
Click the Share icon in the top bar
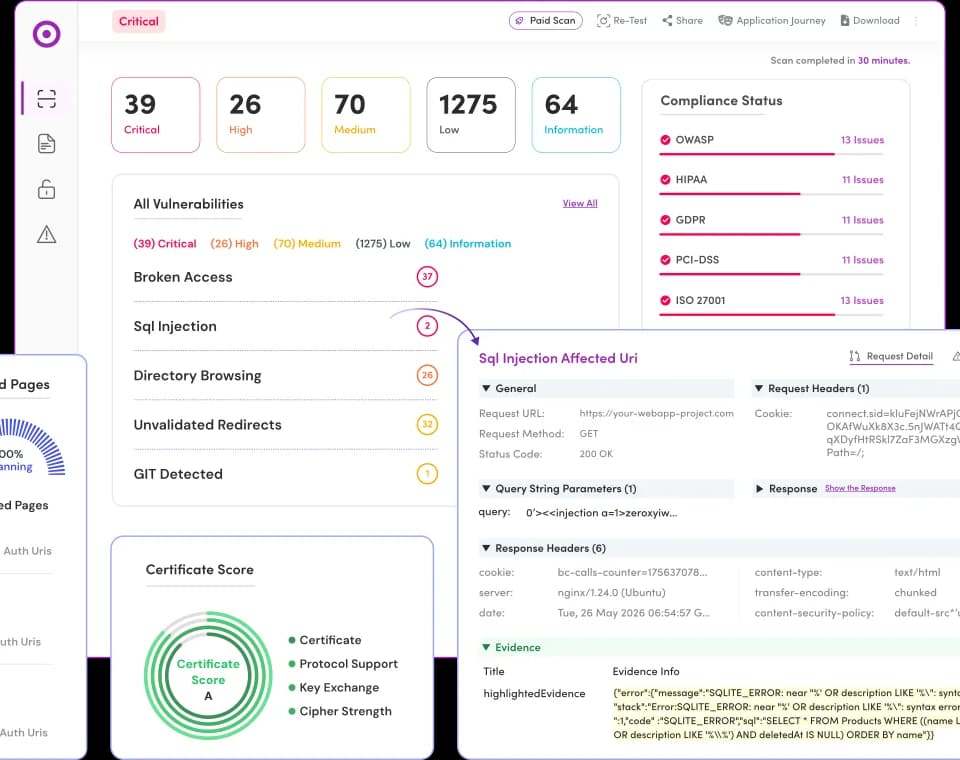[667, 21]
